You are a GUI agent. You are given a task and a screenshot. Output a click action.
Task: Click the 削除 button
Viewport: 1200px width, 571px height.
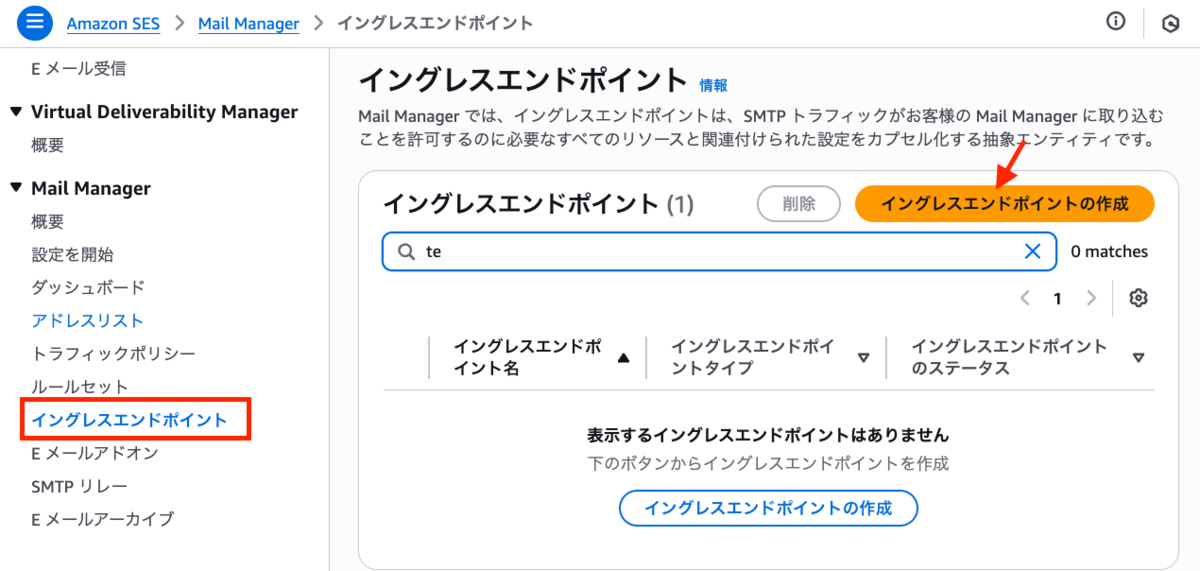pyautogui.click(x=798, y=204)
